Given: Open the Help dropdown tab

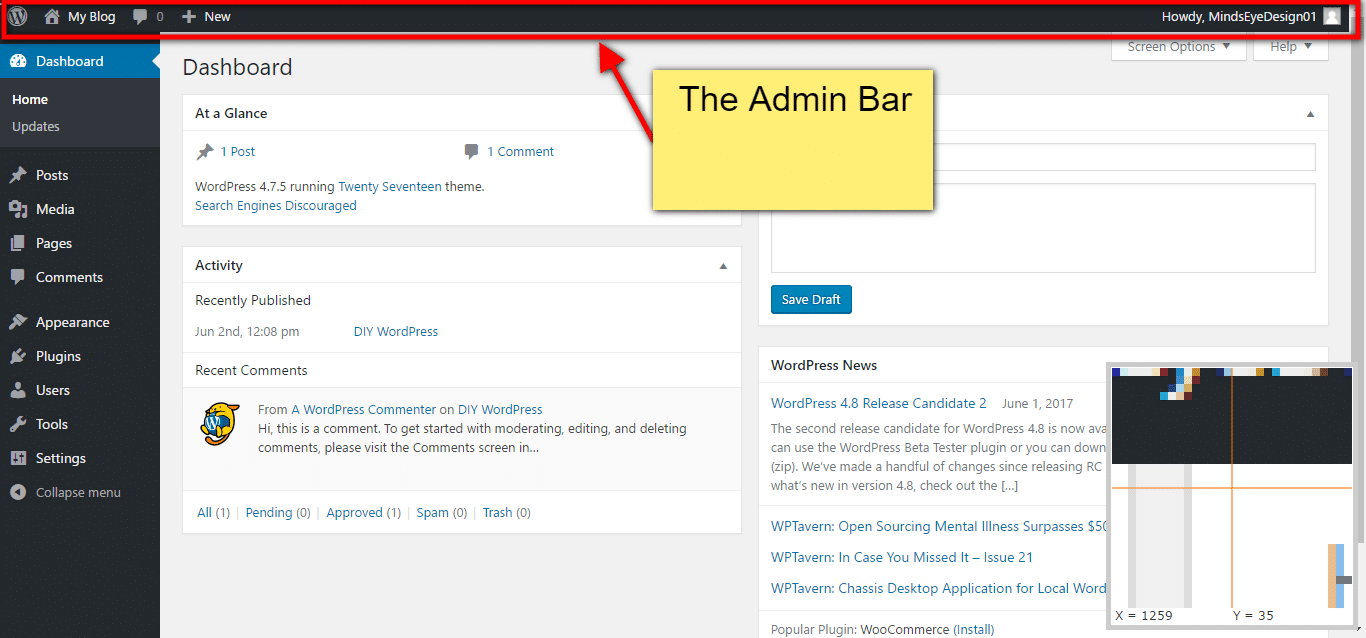Looking at the screenshot, I should pos(1291,47).
